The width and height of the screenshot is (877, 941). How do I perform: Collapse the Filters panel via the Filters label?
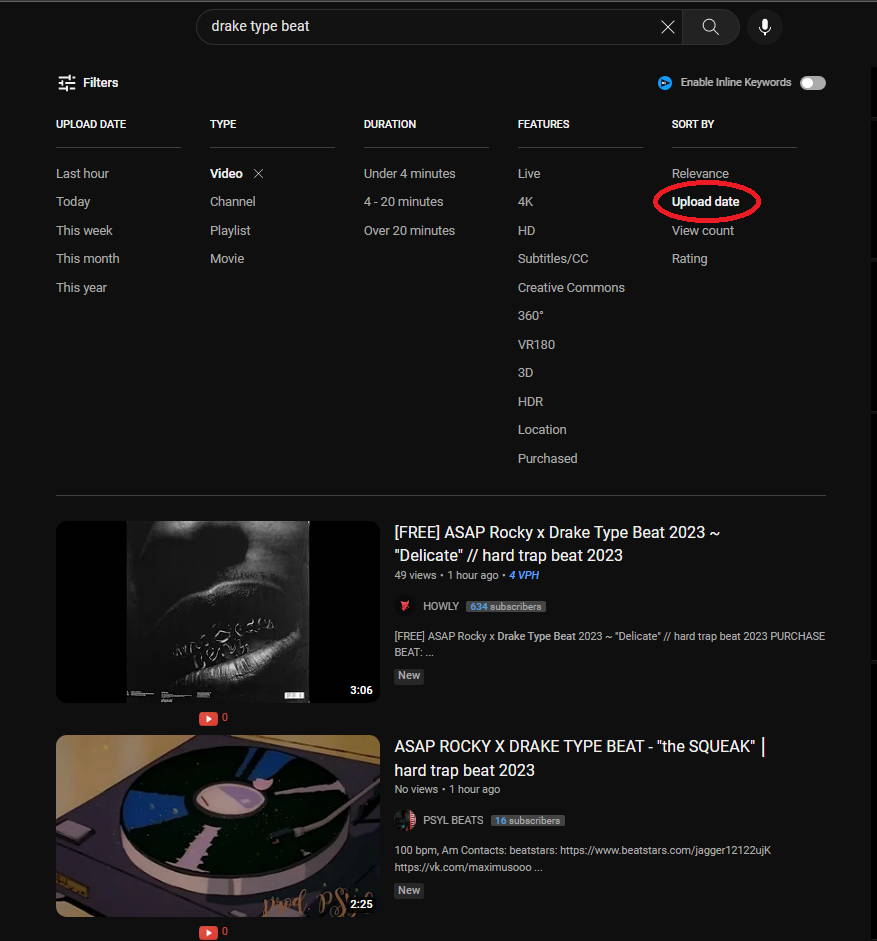pos(100,83)
